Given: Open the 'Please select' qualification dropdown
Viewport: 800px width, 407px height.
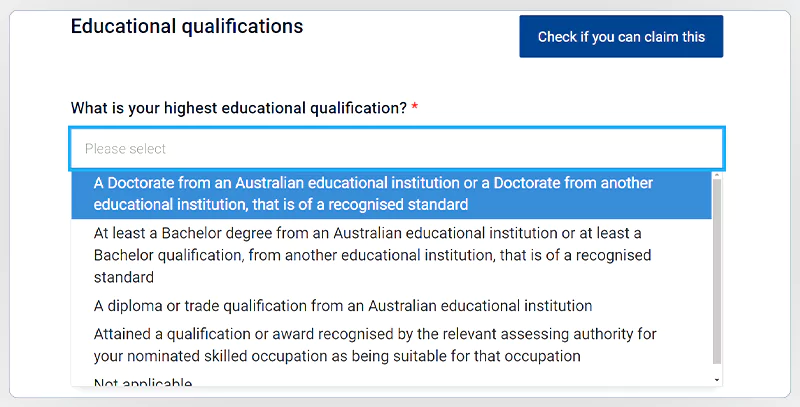Looking at the screenshot, I should (x=396, y=149).
